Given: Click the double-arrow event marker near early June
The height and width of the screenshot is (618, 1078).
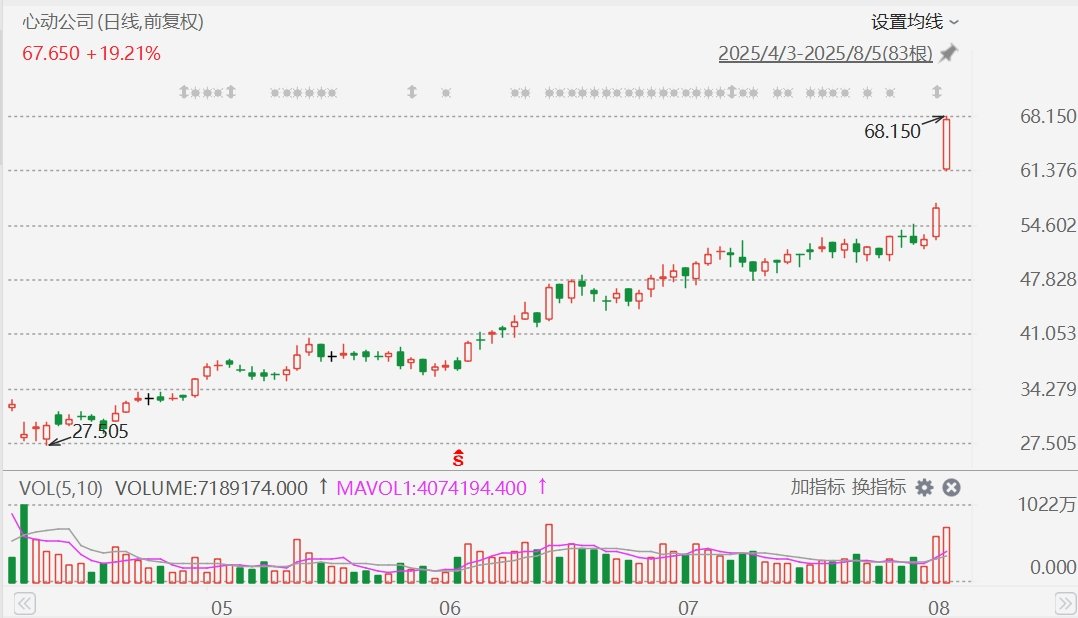Looking at the screenshot, I should [x=412, y=91].
